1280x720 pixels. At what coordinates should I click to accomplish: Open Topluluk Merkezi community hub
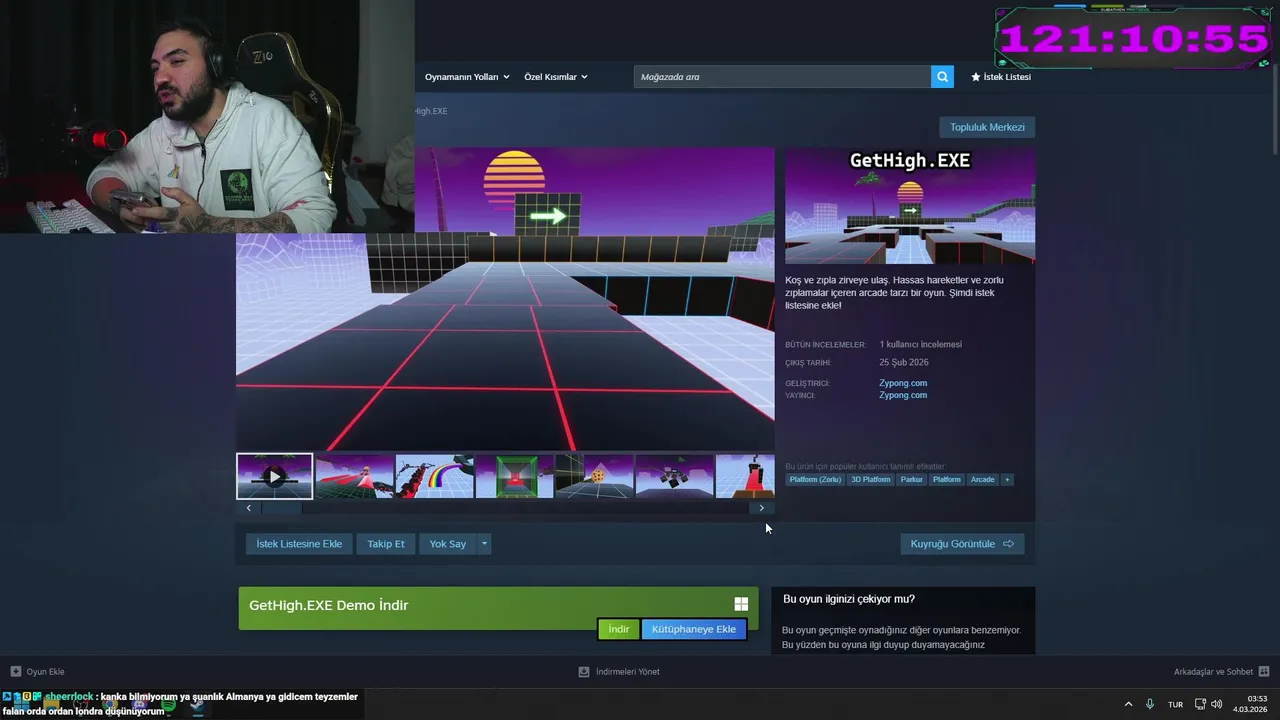click(x=987, y=127)
